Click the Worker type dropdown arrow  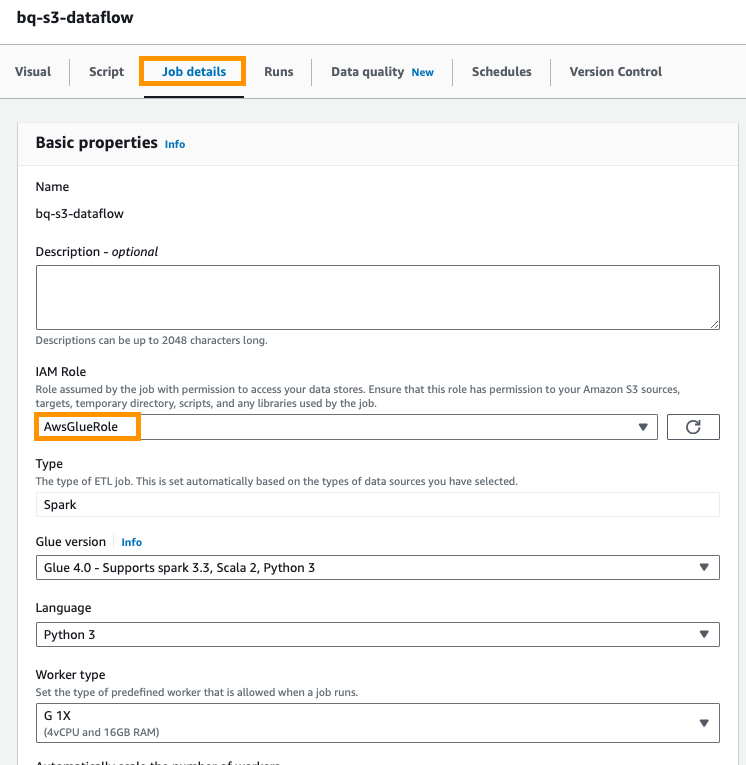703,723
